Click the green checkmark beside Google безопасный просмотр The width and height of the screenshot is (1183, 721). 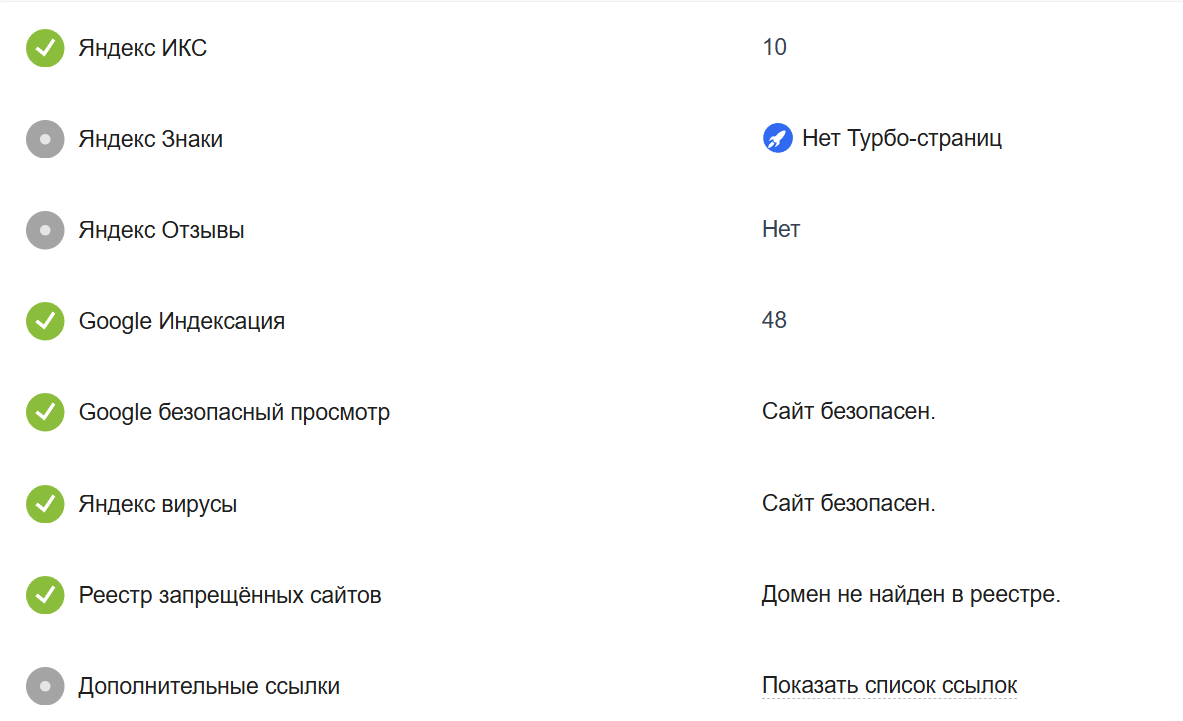(x=45, y=412)
